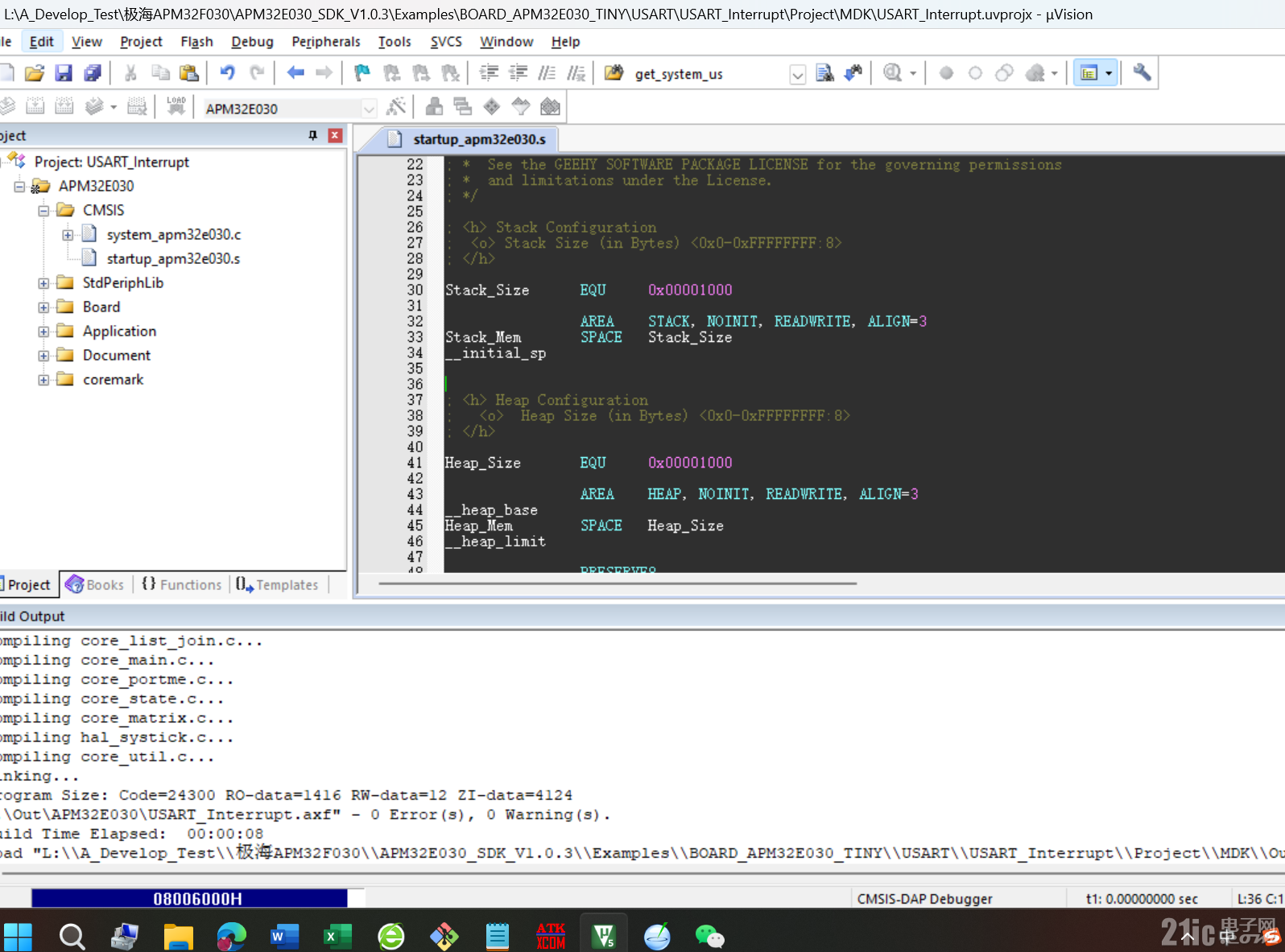Switch to the Functions tab
The height and width of the screenshot is (952, 1285).
pyautogui.click(x=182, y=584)
